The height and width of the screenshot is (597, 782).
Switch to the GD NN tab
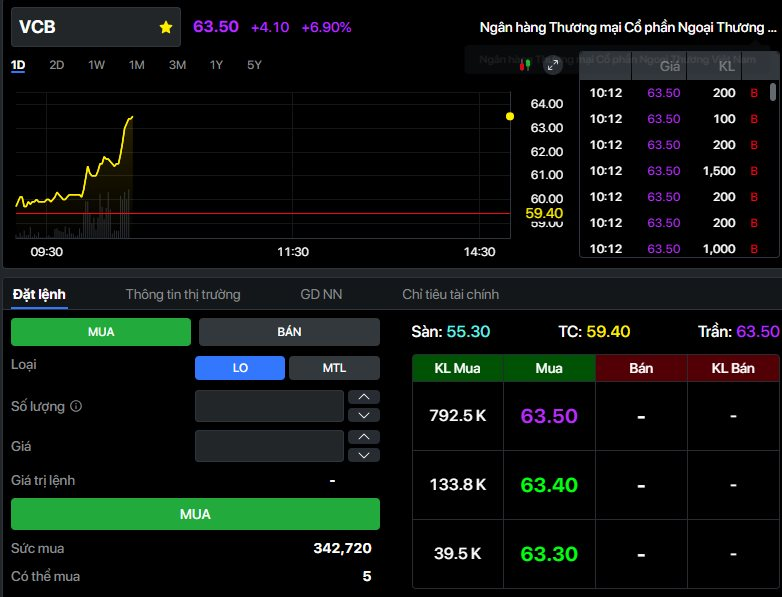point(321,295)
